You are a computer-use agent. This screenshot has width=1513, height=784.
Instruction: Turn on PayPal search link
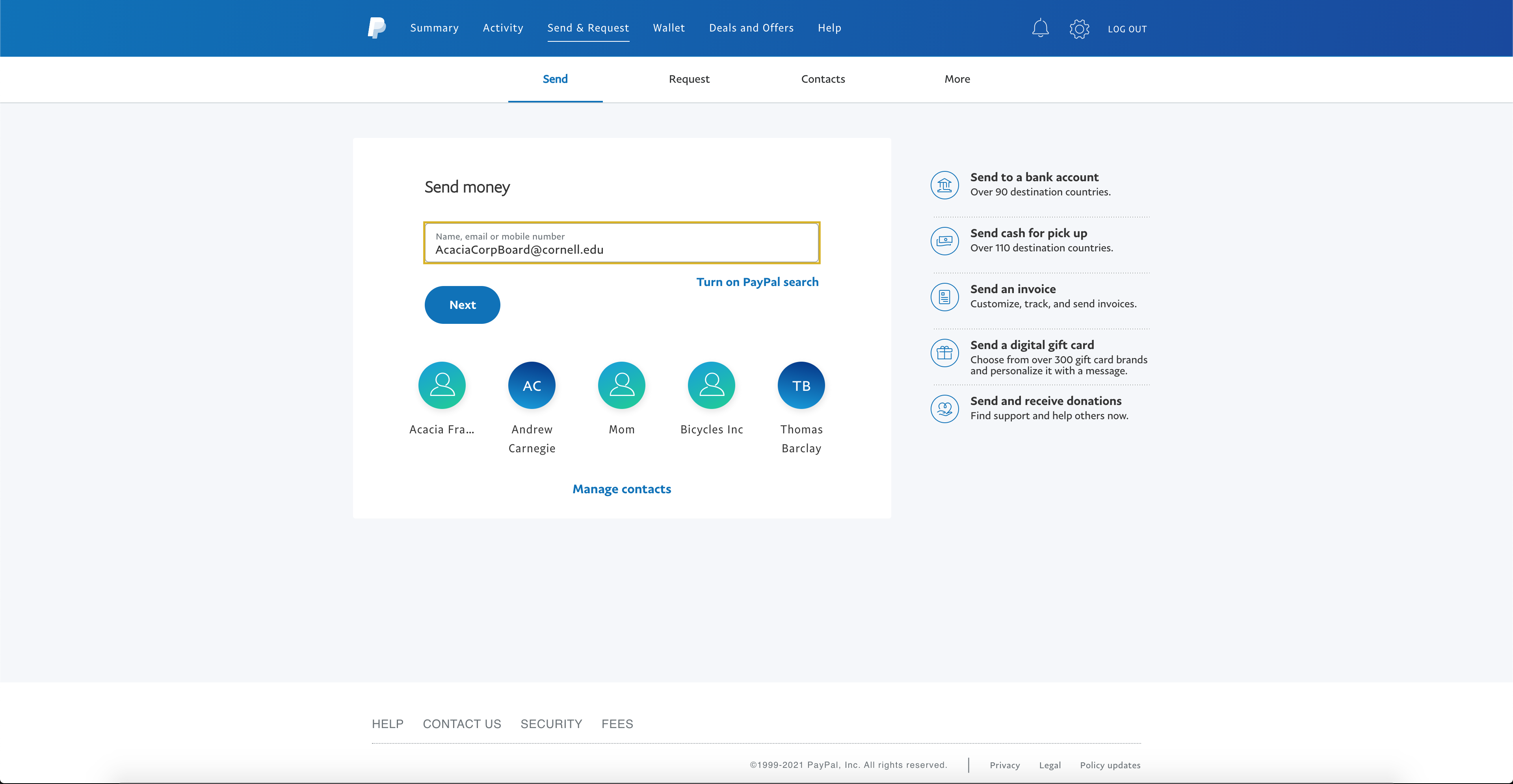[757, 282]
